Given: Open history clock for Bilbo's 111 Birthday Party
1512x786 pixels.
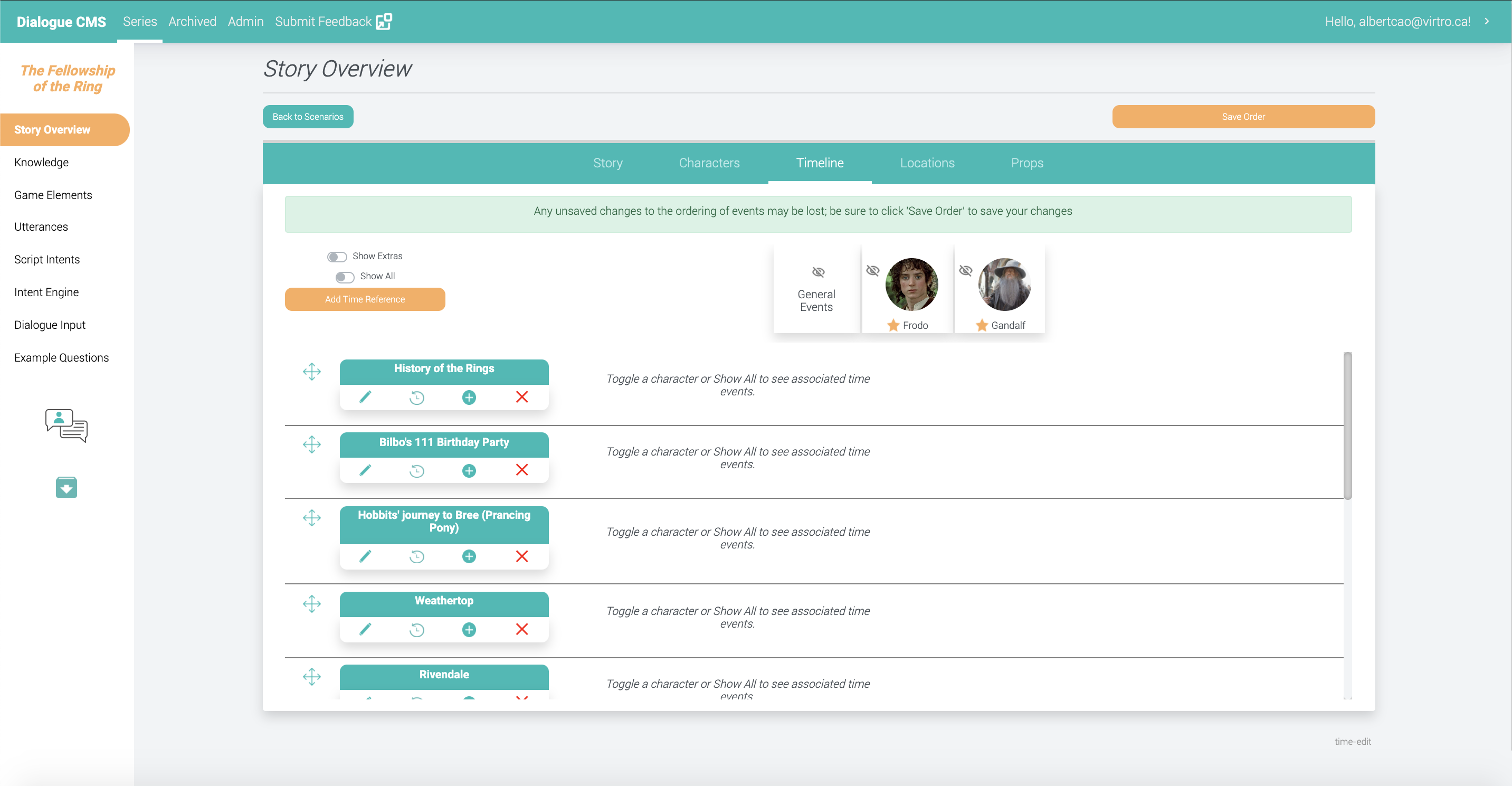Looking at the screenshot, I should pos(417,470).
